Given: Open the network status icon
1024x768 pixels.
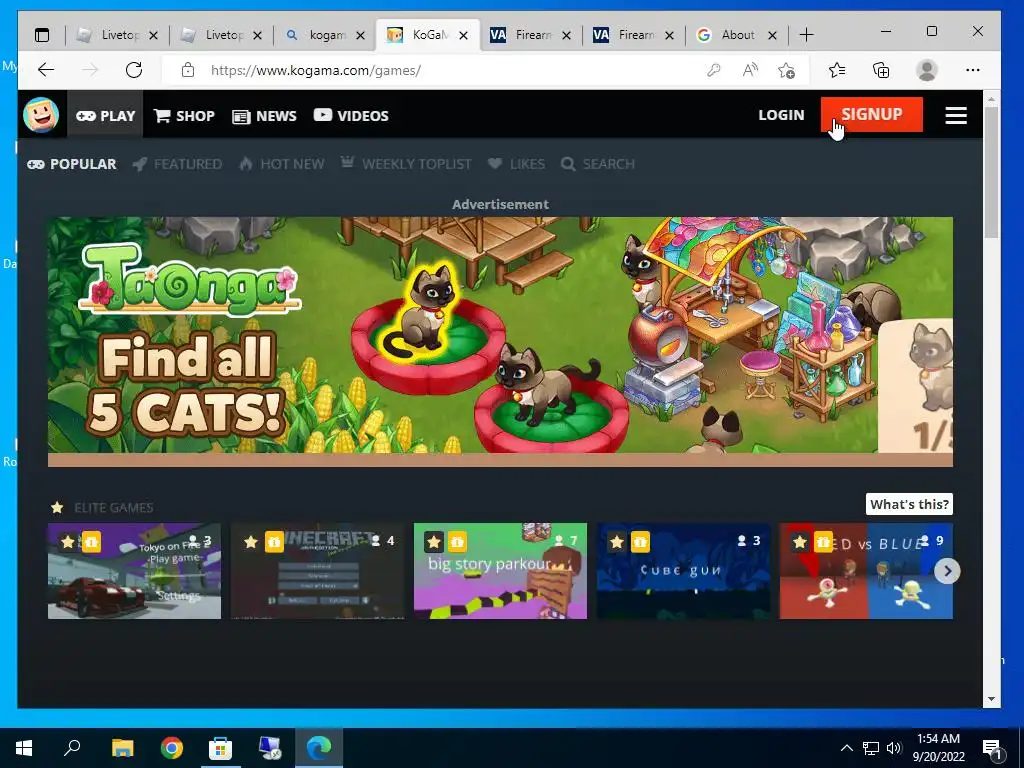Looking at the screenshot, I should pos(871,748).
